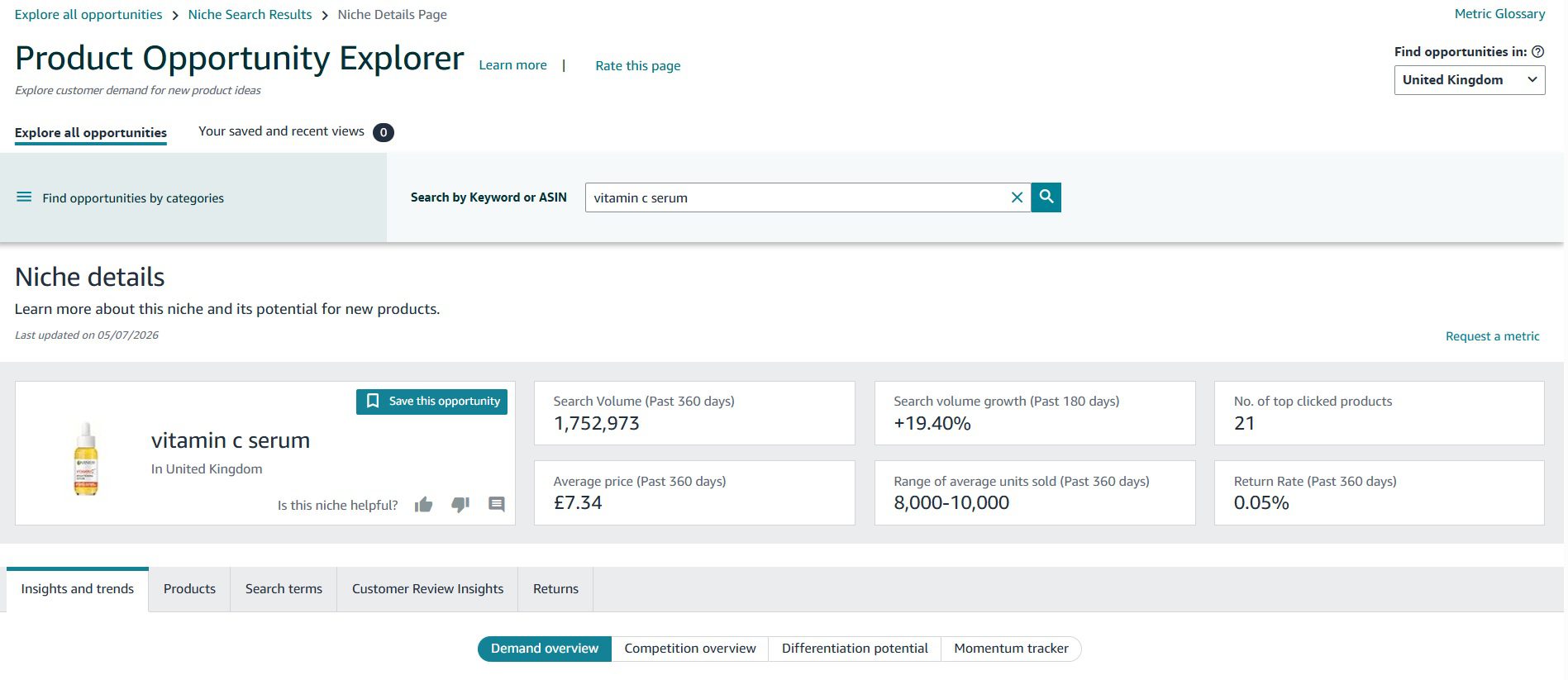
Task: Expand Find opportunities by categories
Action: (x=133, y=198)
